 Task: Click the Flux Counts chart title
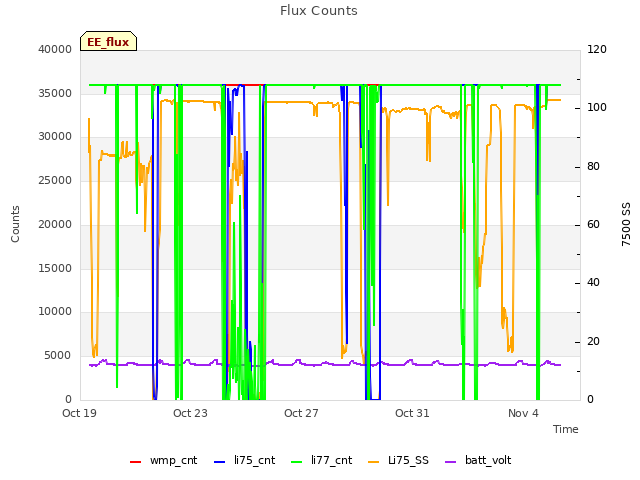(x=319, y=11)
